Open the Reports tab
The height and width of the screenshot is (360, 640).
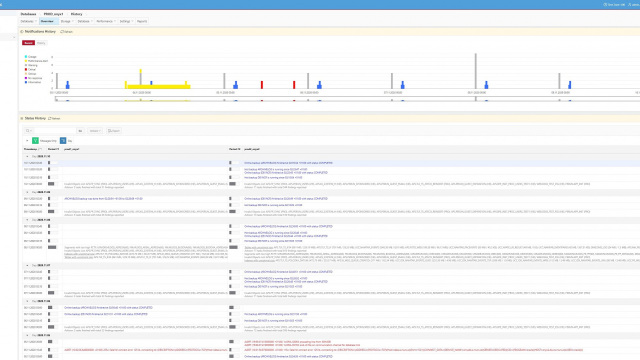[142, 21]
